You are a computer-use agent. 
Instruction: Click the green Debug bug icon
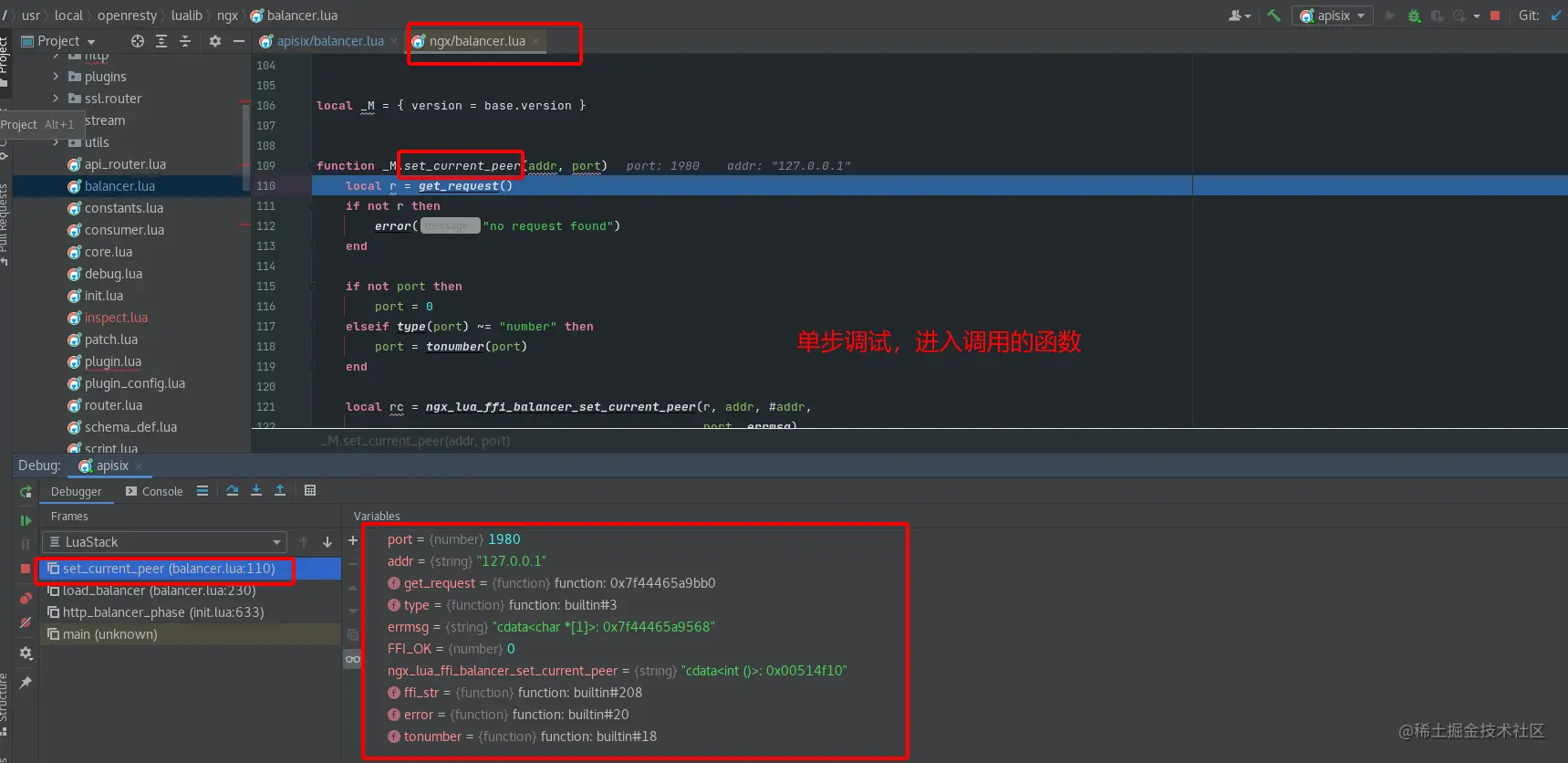click(x=1414, y=16)
